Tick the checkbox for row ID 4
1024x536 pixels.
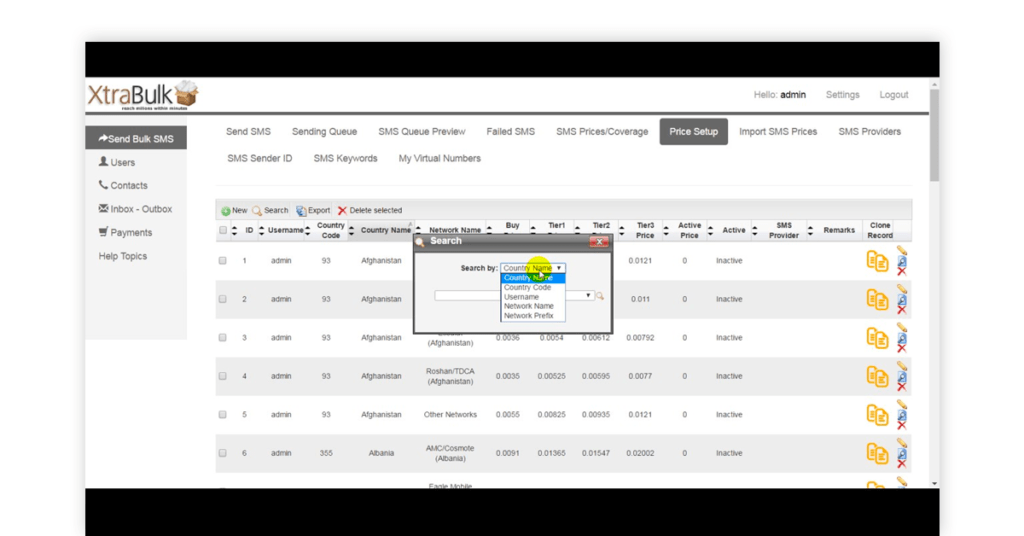pyautogui.click(x=223, y=376)
